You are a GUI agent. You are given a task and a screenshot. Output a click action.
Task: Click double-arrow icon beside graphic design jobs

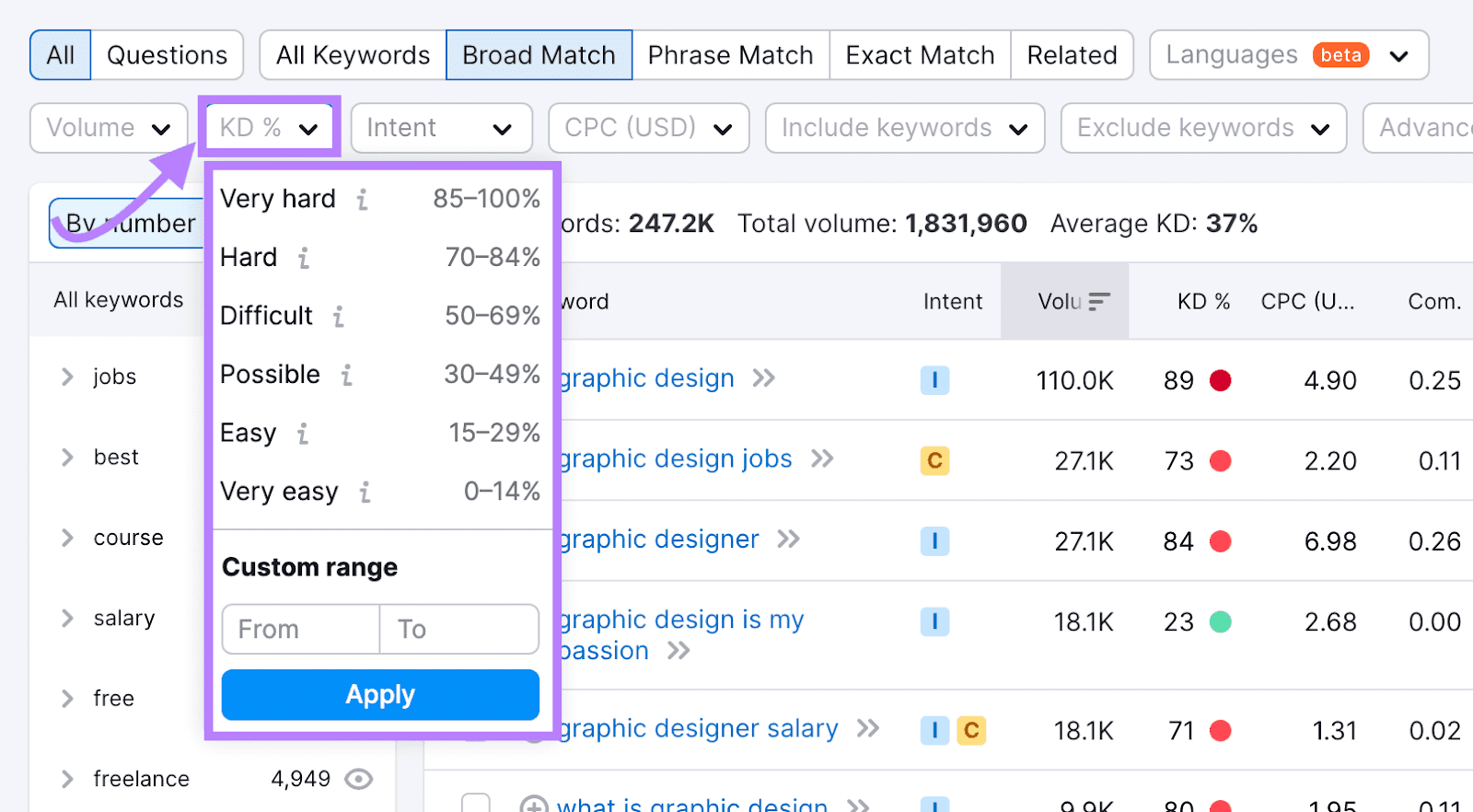pyautogui.click(x=822, y=458)
